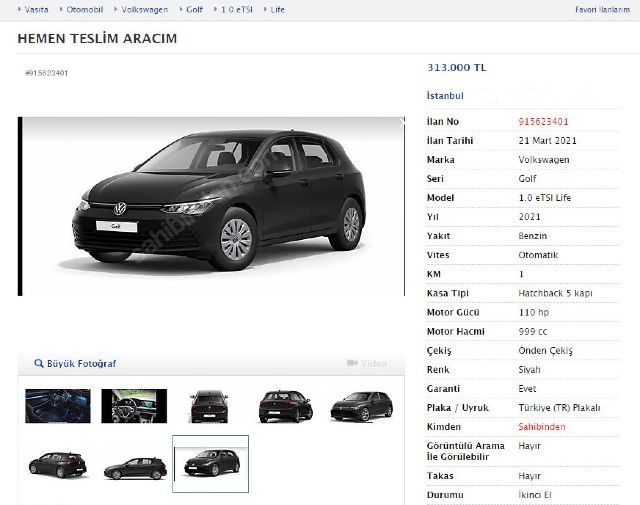Click the Marka value Volkswagen
The height and width of the screenshot is (505, 640).
pyautogui.click(x=544, y=160)
